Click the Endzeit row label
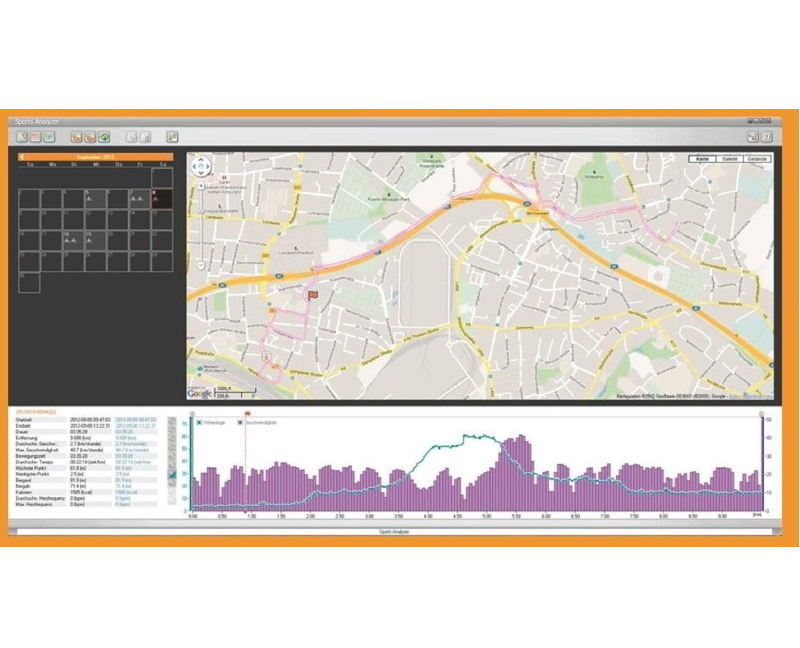Image resolution: width=800 pixels, height=648 pixels. click(x=23, y=426)
